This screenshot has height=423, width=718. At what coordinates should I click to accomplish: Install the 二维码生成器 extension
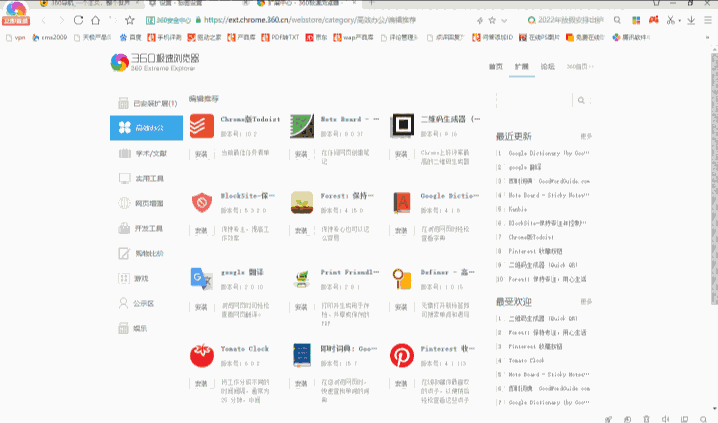pos(401,154)
